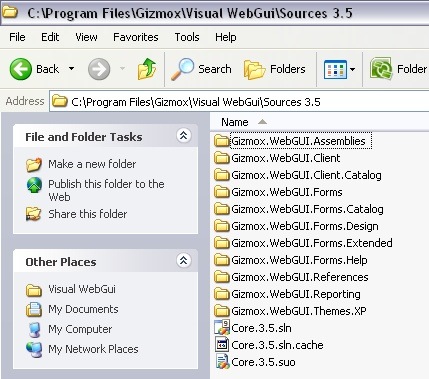
Task: Open My Network Places link
Action: [x=93, y=349]
